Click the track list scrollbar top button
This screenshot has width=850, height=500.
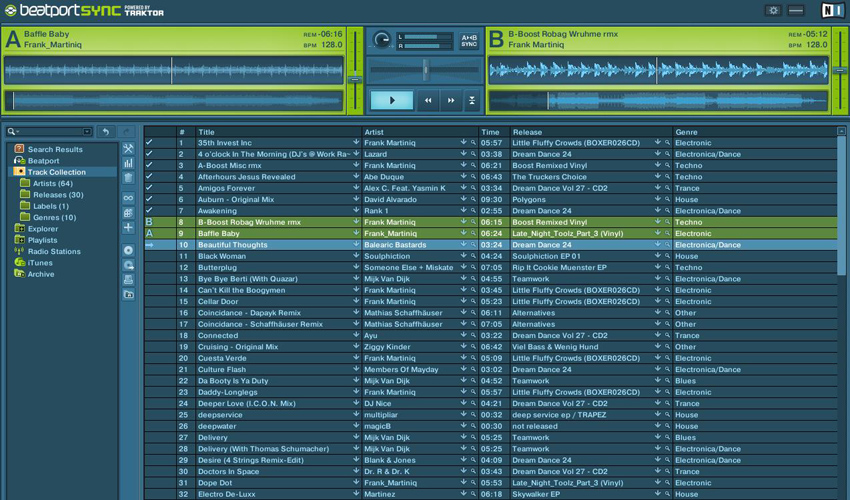[841, 131]
